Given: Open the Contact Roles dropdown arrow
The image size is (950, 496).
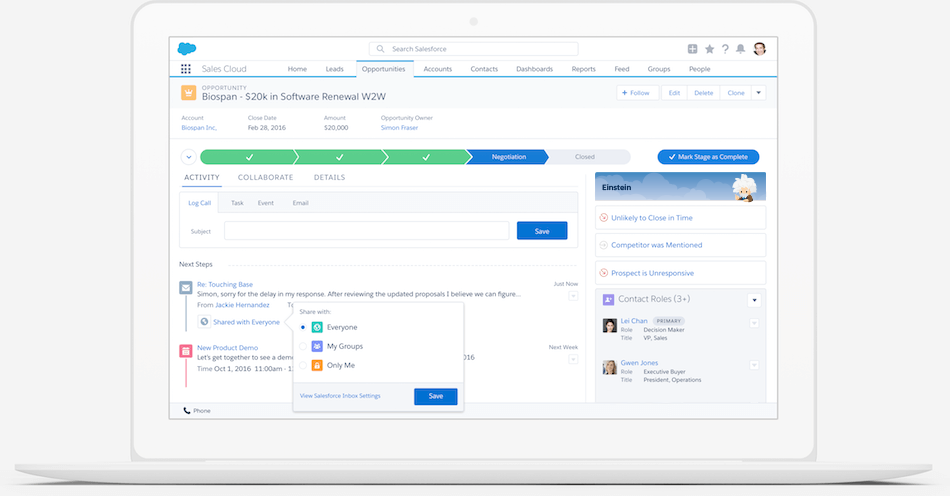Looking at the screenshot, I should (754, 299).
